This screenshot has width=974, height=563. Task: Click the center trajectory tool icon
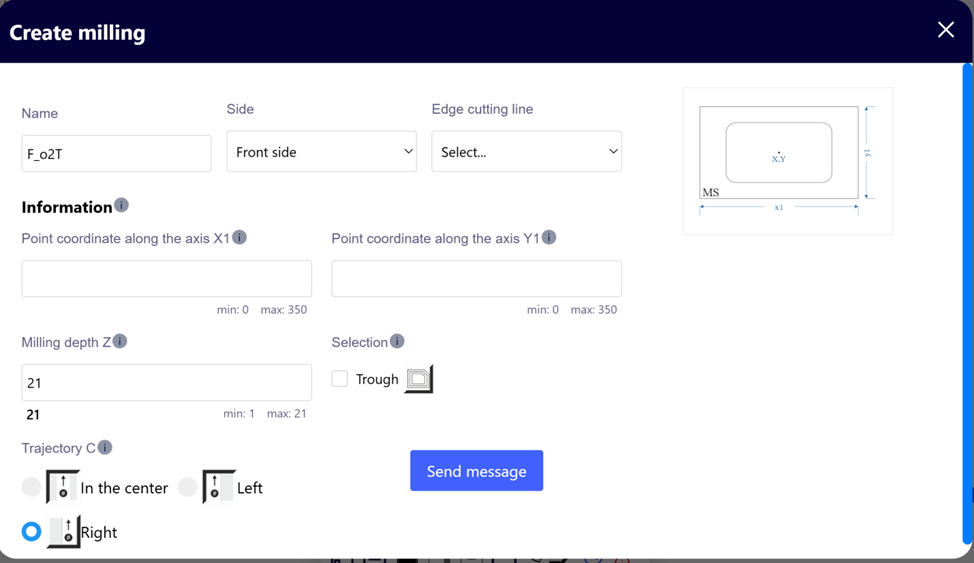62,487
